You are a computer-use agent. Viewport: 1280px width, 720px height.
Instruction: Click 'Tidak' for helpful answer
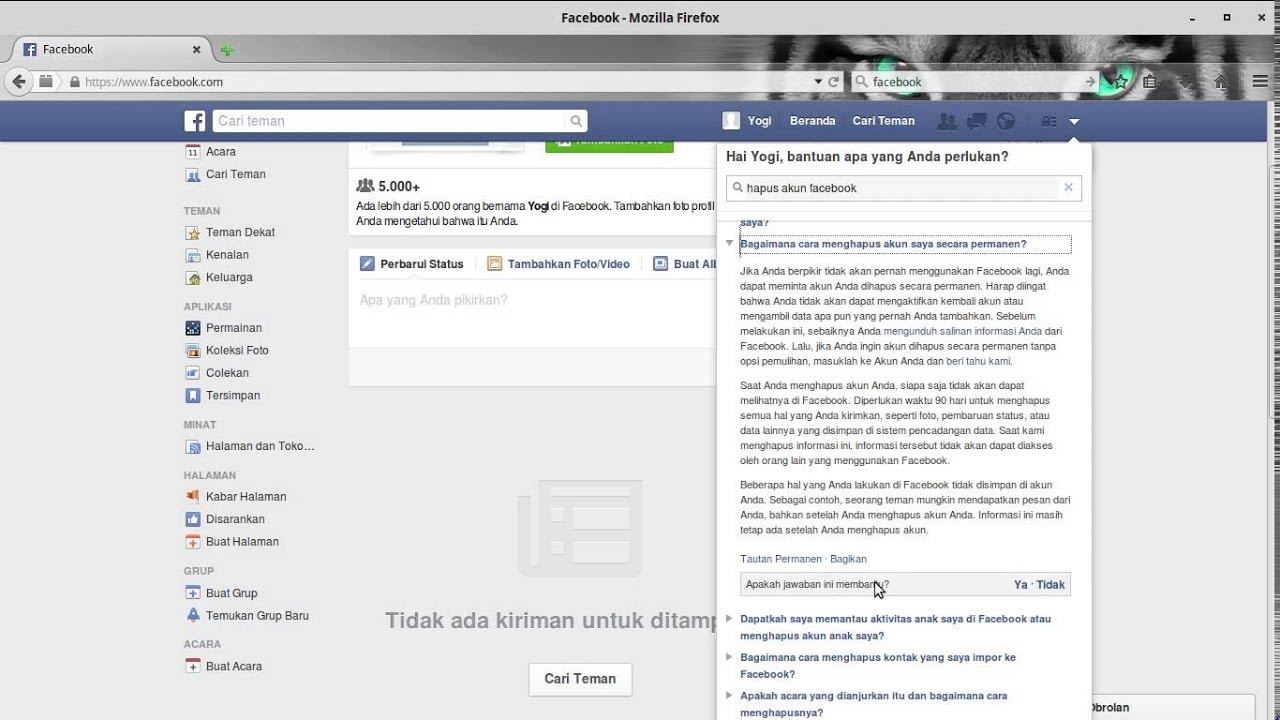(1051, 585)
